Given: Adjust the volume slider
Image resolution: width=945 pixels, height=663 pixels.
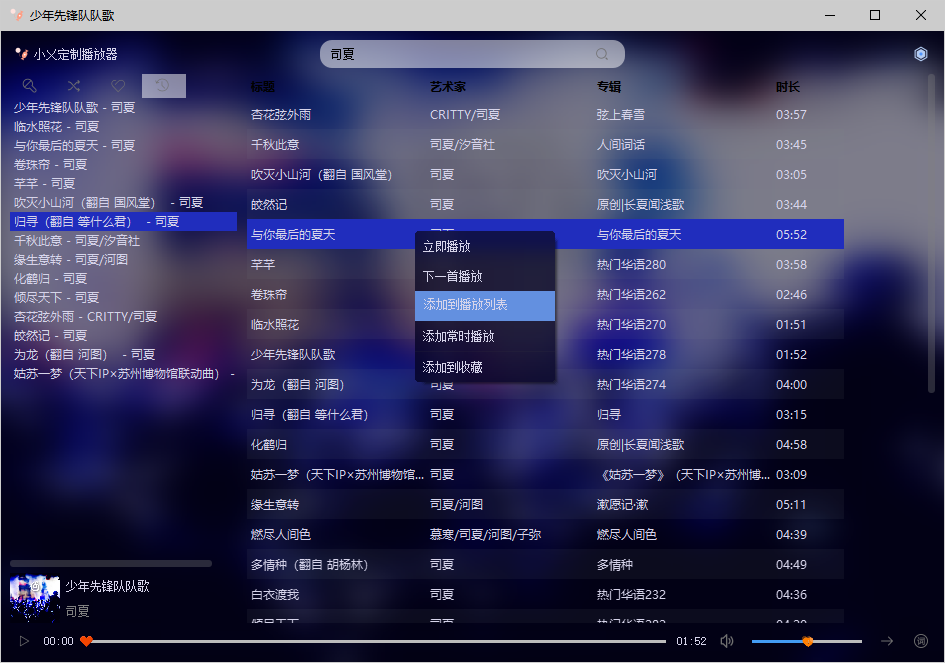Looking at the screenshot, I should 808,641.
